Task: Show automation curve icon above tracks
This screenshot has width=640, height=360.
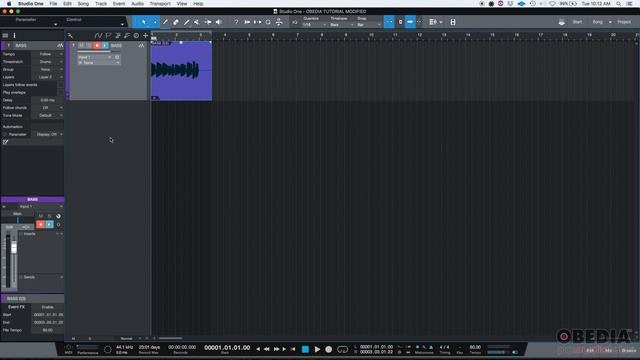Action: coord(98,36)
